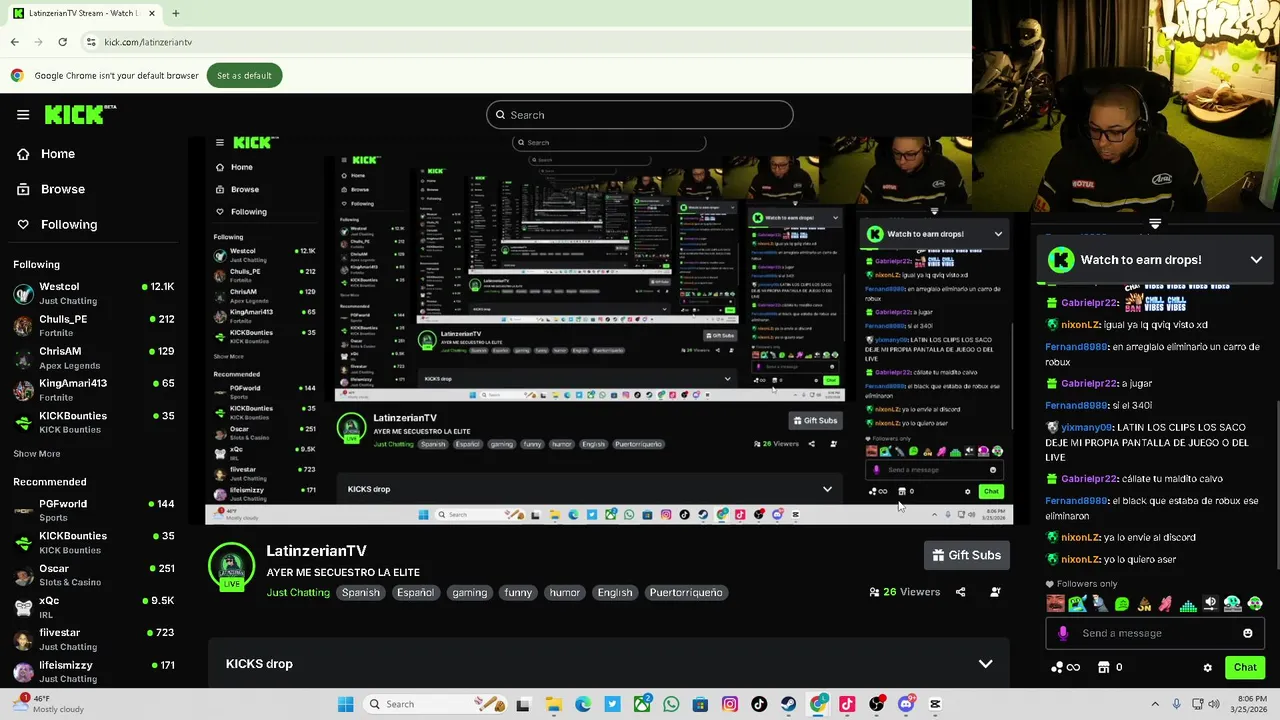This screenshot has width=1280, height=720.
Task: Open Discord from the taskbar
Action: [906, 704]
